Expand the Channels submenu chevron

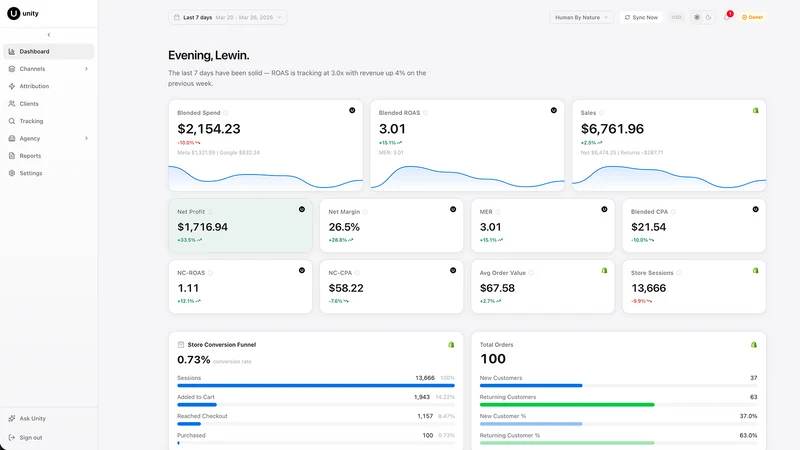(86, 69)
